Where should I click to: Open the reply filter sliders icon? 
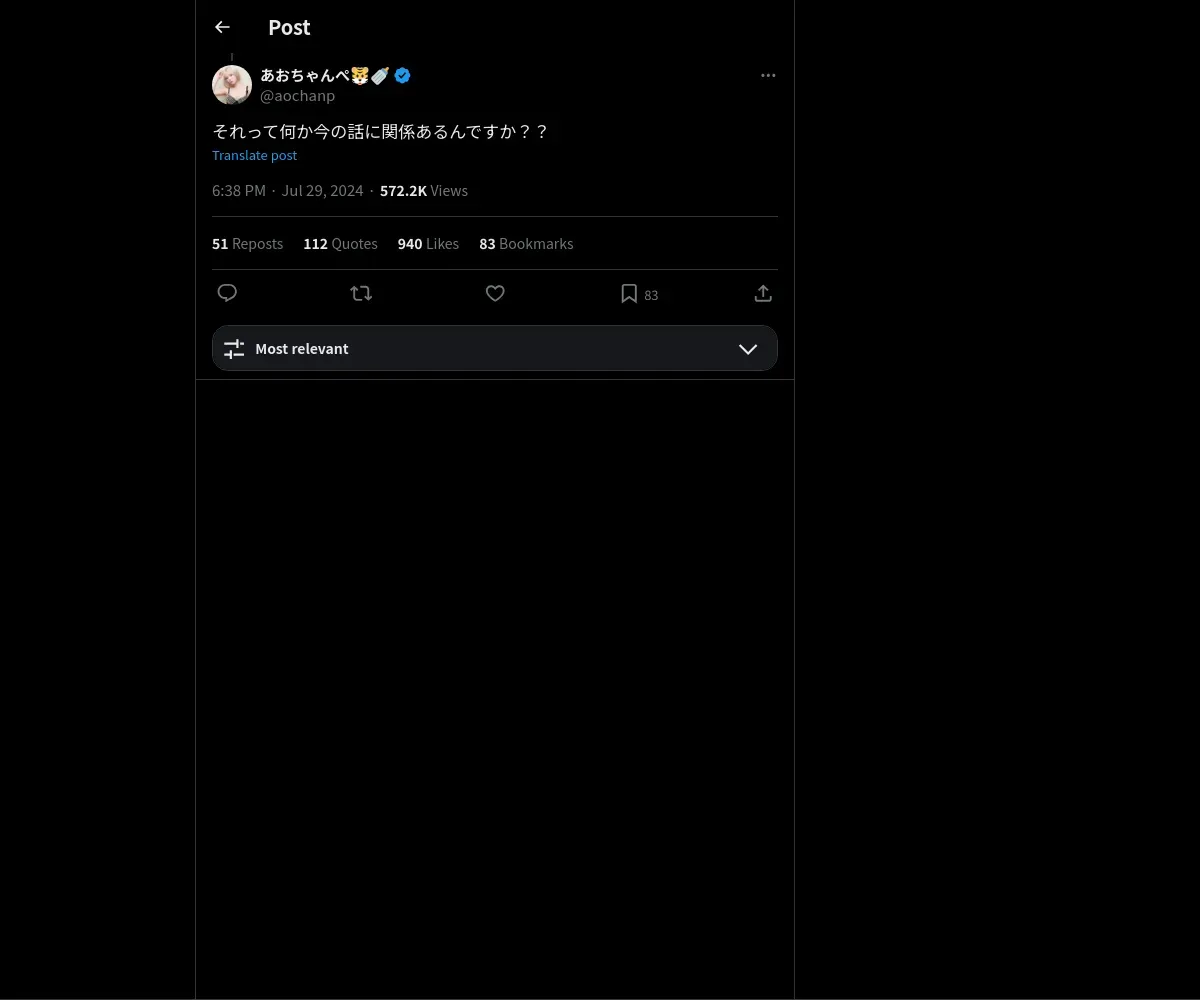(234, 349)
